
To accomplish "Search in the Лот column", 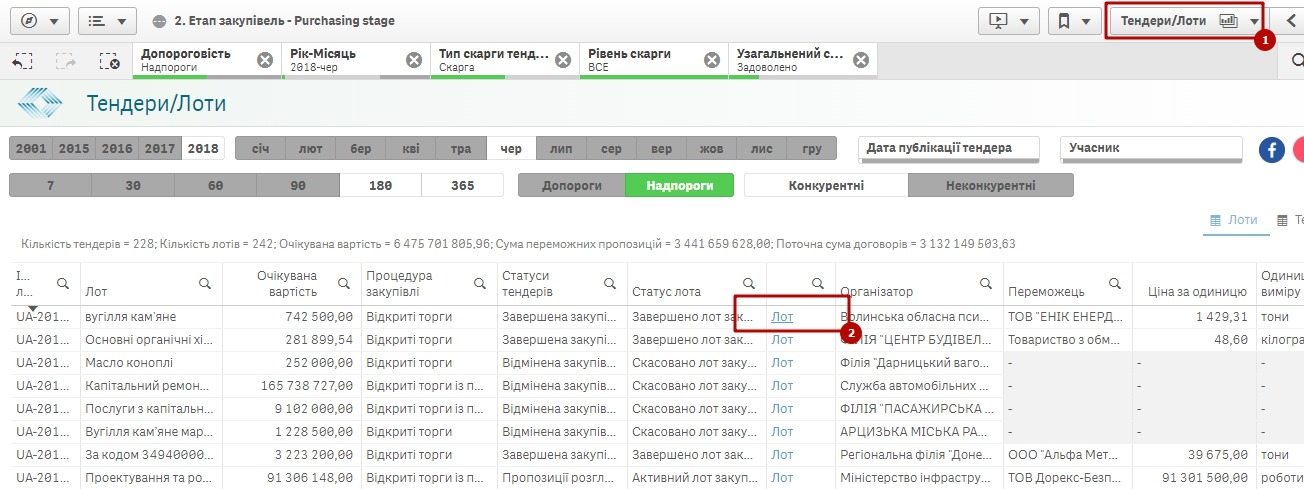I will [x=205, y=284].
